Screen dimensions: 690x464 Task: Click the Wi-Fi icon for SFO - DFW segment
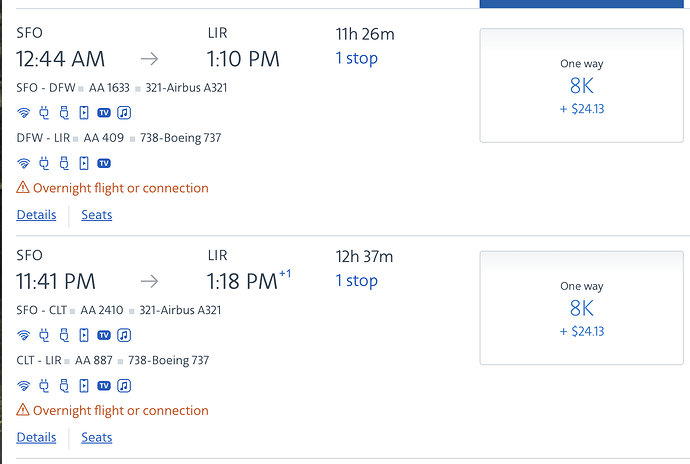click(24, 112)
